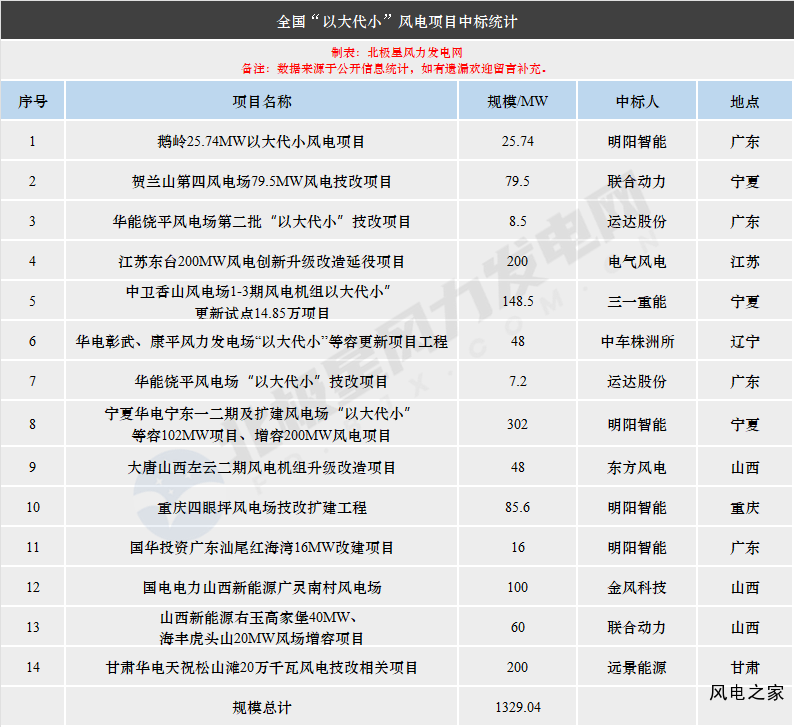Click project 甘肃华电天祝松山滩20万千瓦风电技改相关项目
This screenshot has width=794, height=727.
click(262, 667)
